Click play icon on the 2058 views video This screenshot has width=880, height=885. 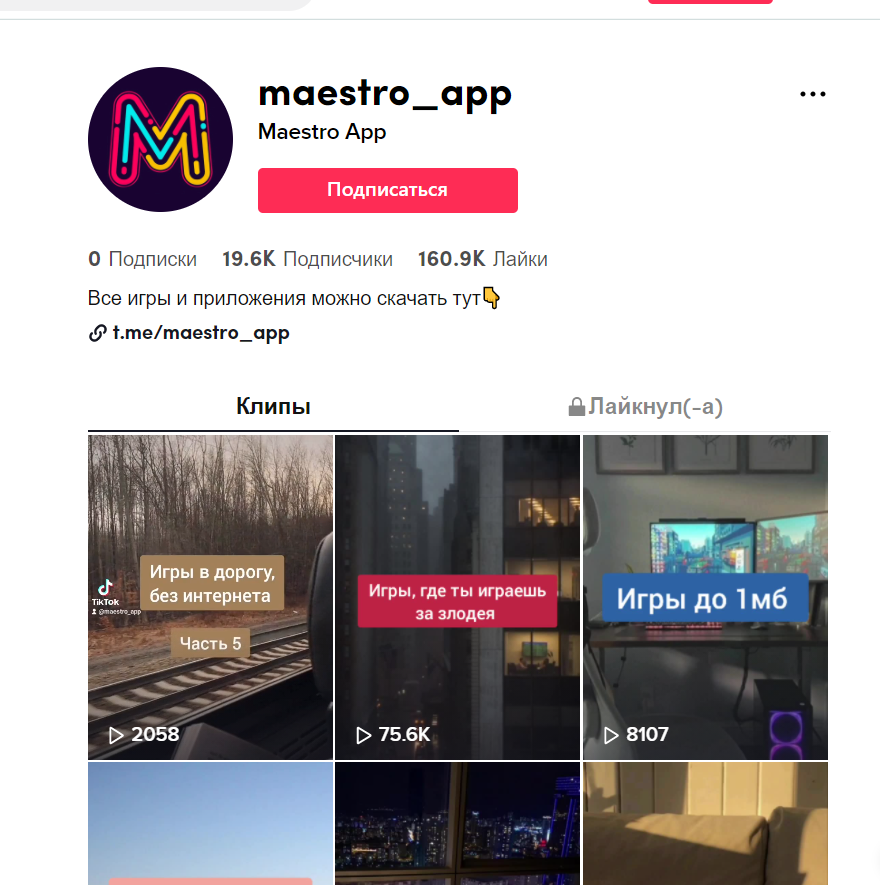[x=116, y=735]
